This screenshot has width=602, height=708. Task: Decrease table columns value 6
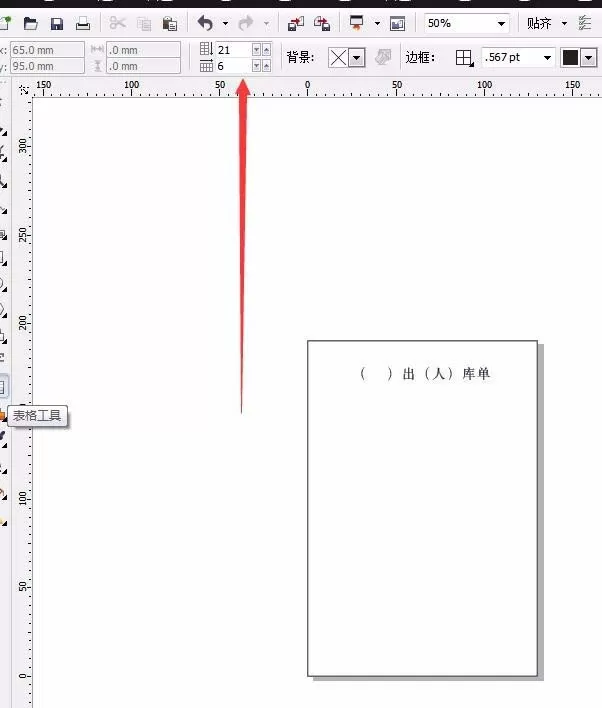click(x=257, y=66)
